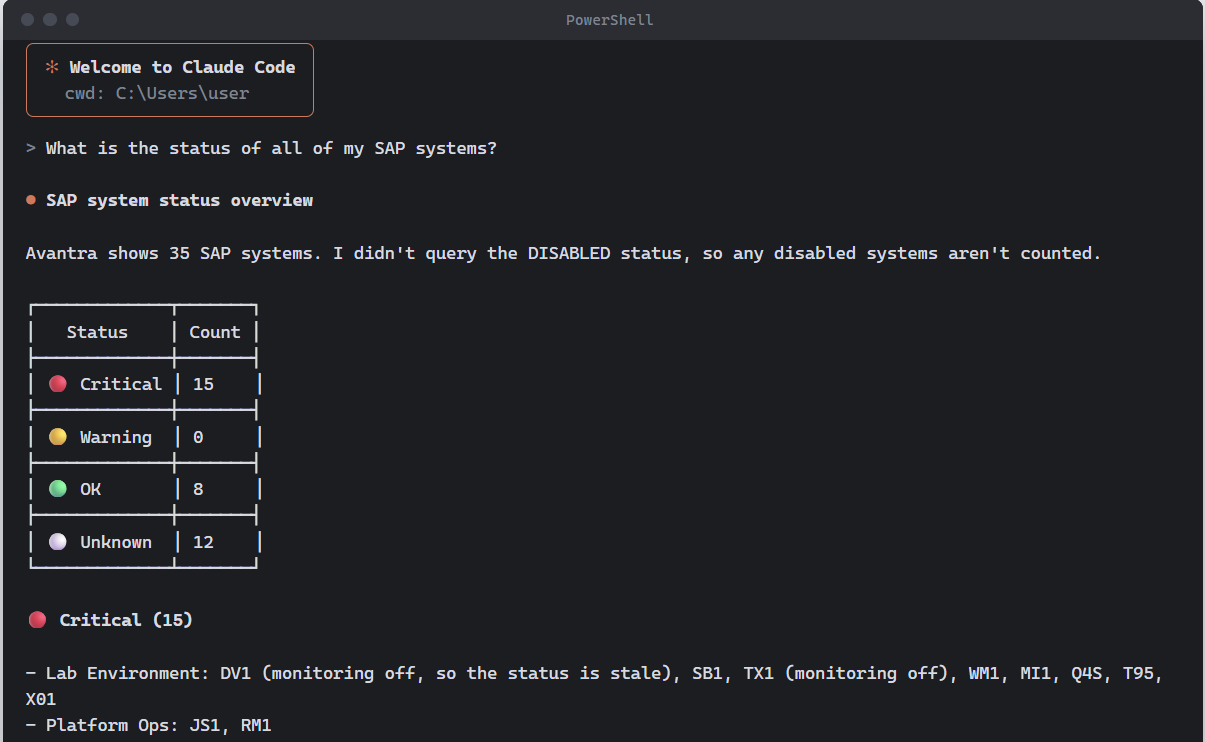Click the green maximize window dot
This screenshot has width=1205, height=742.
click(x=72, y=20)
